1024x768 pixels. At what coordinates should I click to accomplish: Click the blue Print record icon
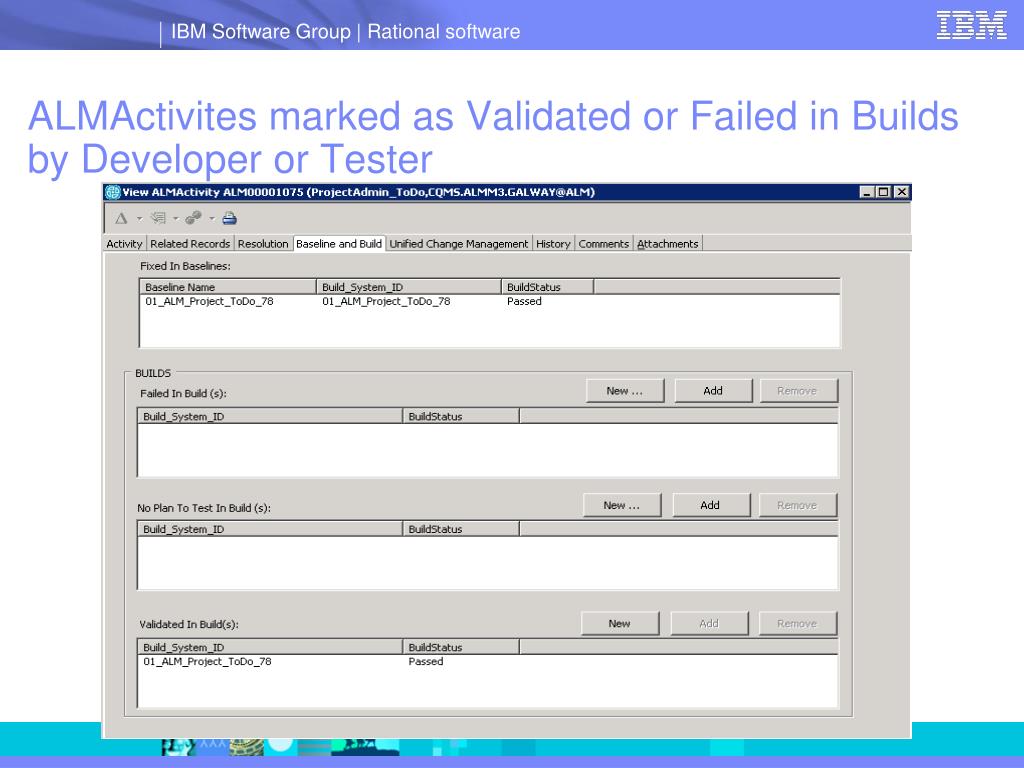229,219
